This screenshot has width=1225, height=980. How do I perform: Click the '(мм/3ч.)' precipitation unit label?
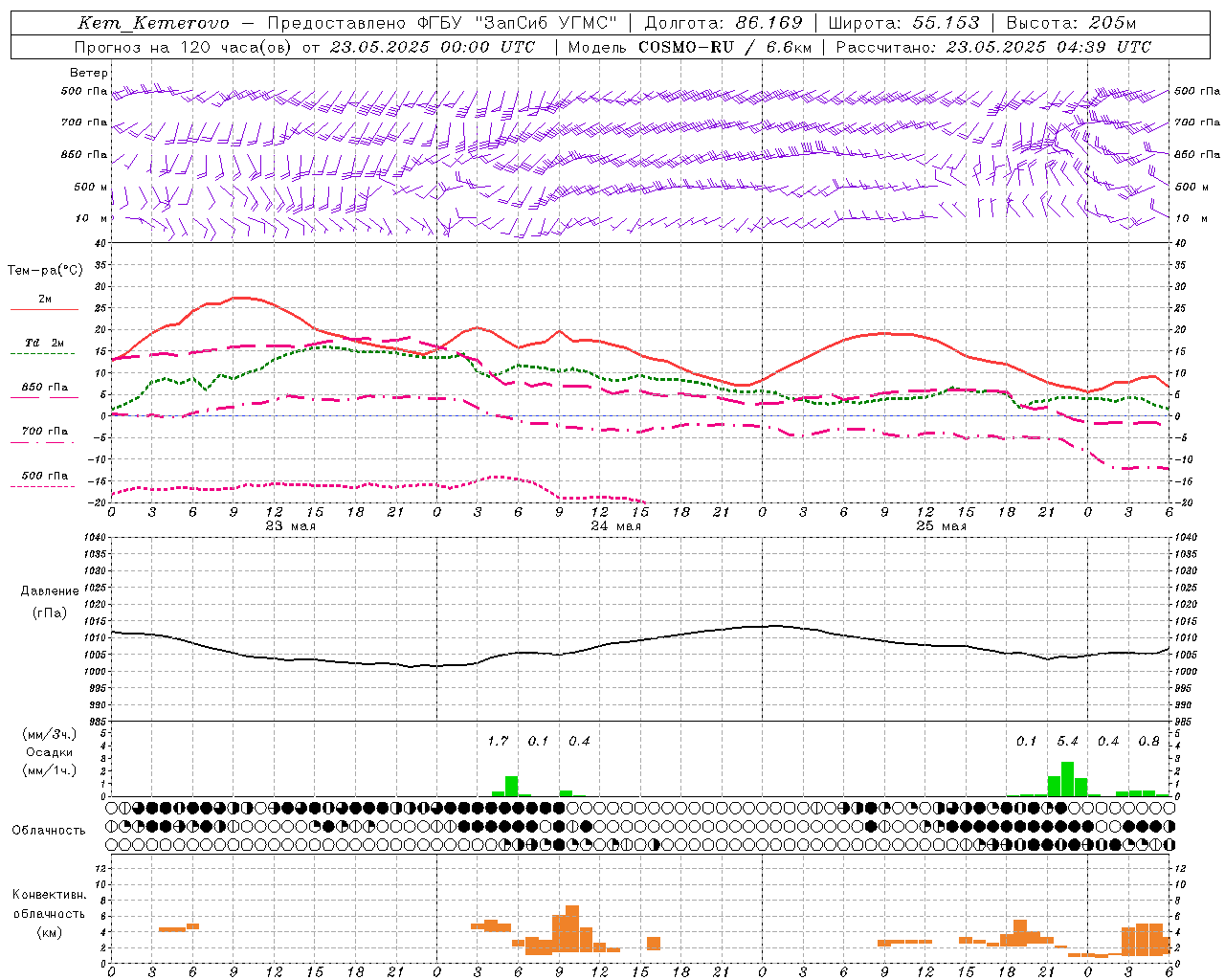click(x=49, y=734)
